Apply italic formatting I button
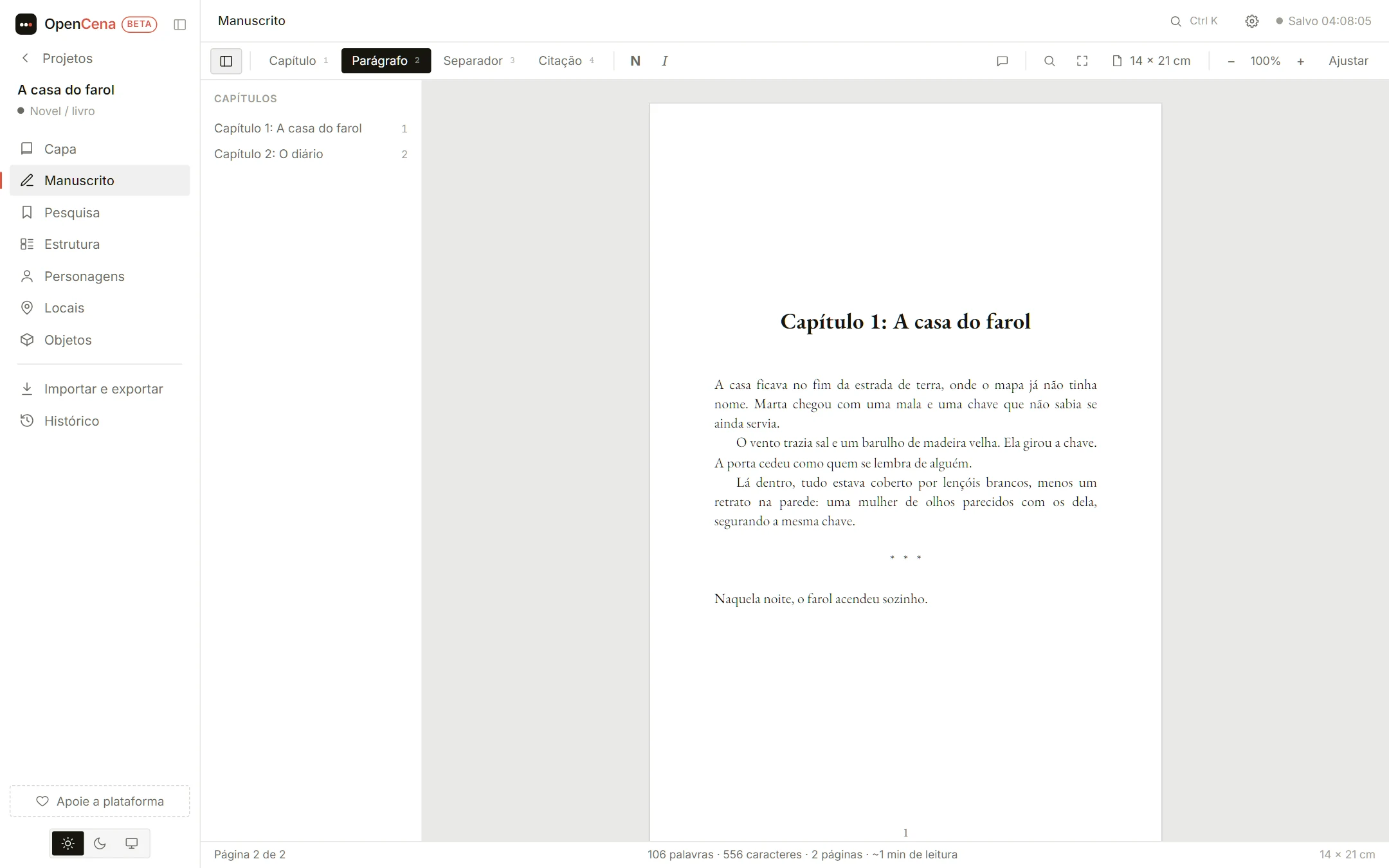This screenshot has width=1389, height=868. click(x=665, y=61)
